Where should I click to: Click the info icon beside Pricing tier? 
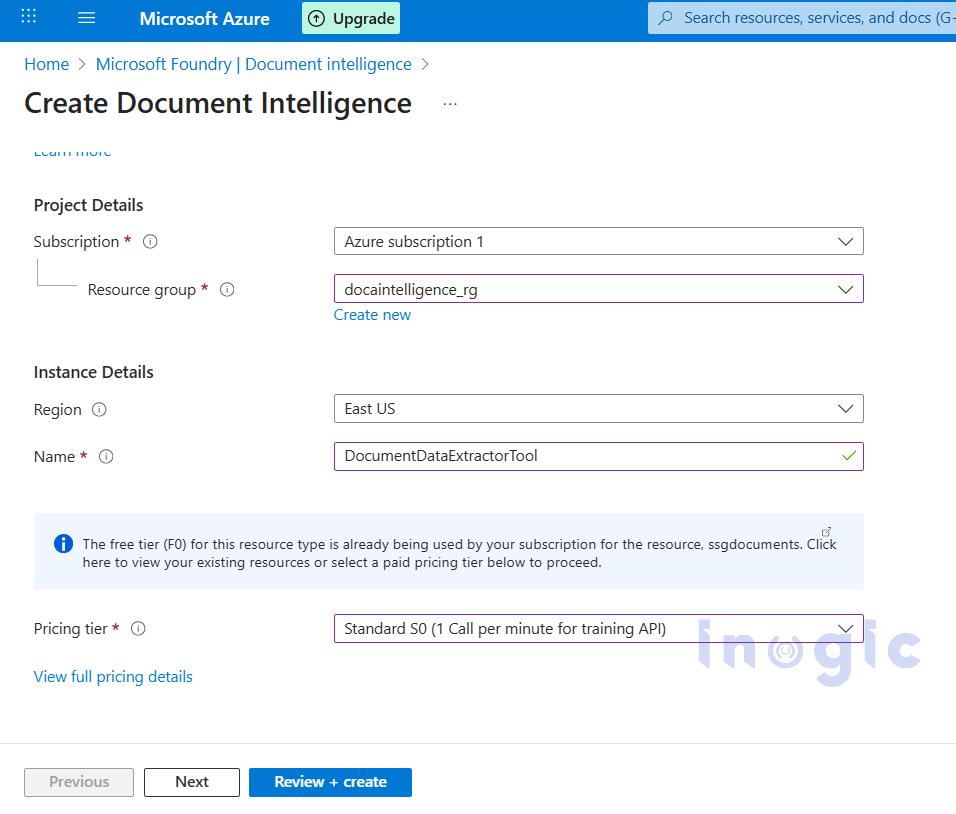point(138,628)
